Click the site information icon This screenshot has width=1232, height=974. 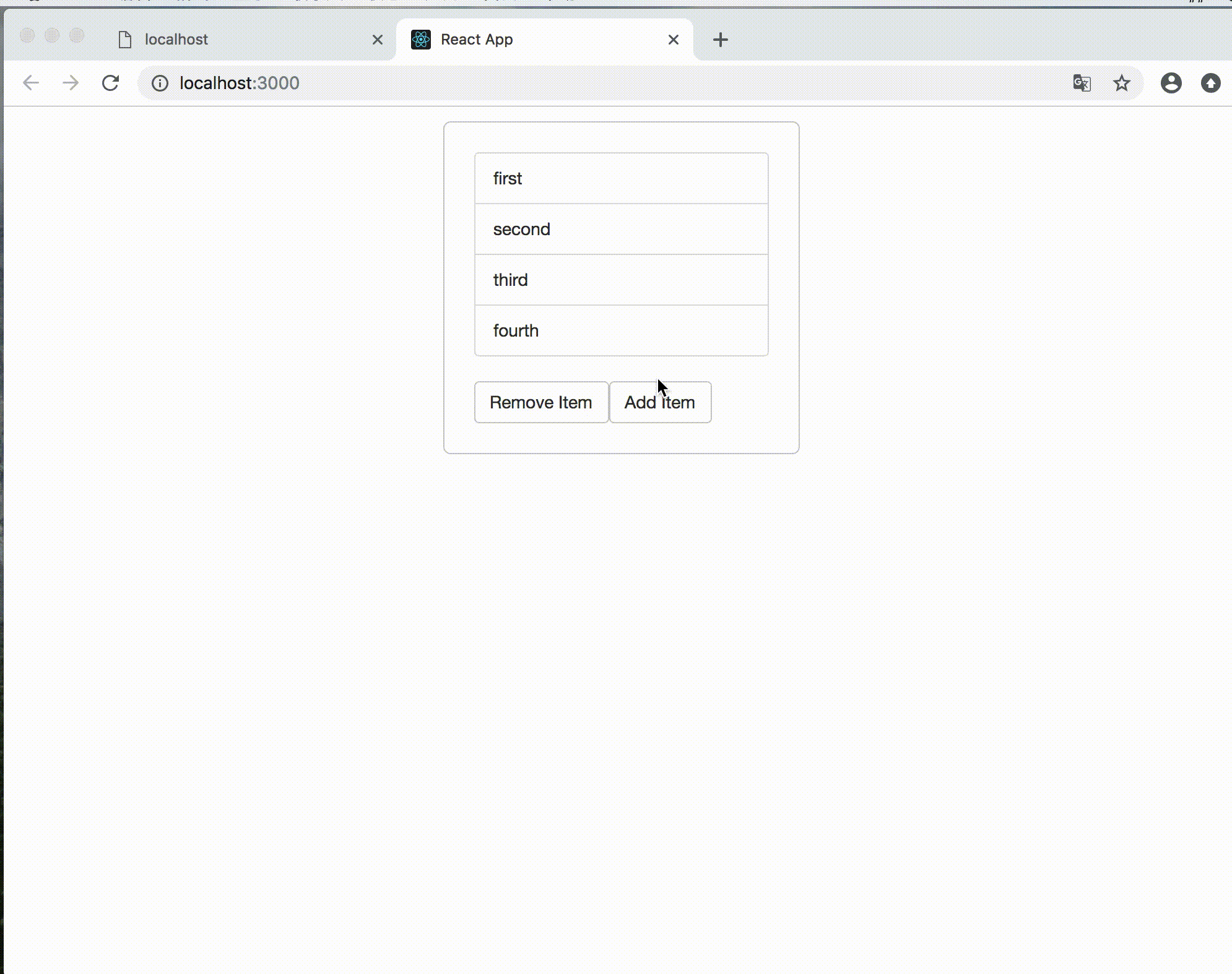[160, 83]
